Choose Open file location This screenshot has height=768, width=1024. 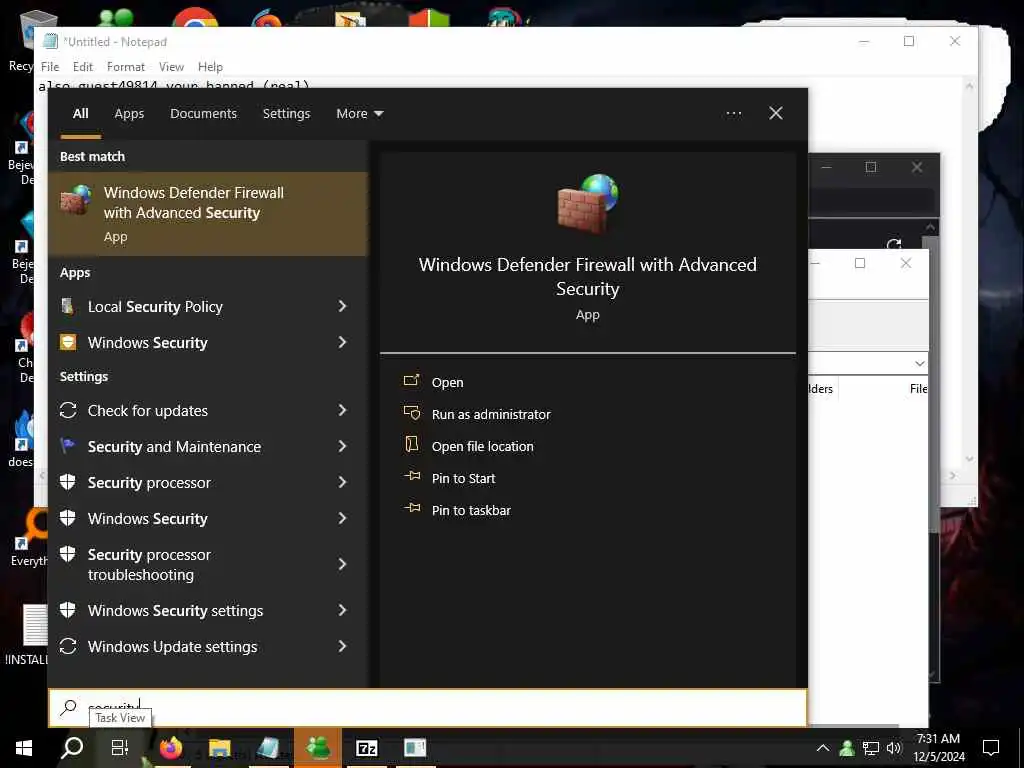click(x=483, y=446)
